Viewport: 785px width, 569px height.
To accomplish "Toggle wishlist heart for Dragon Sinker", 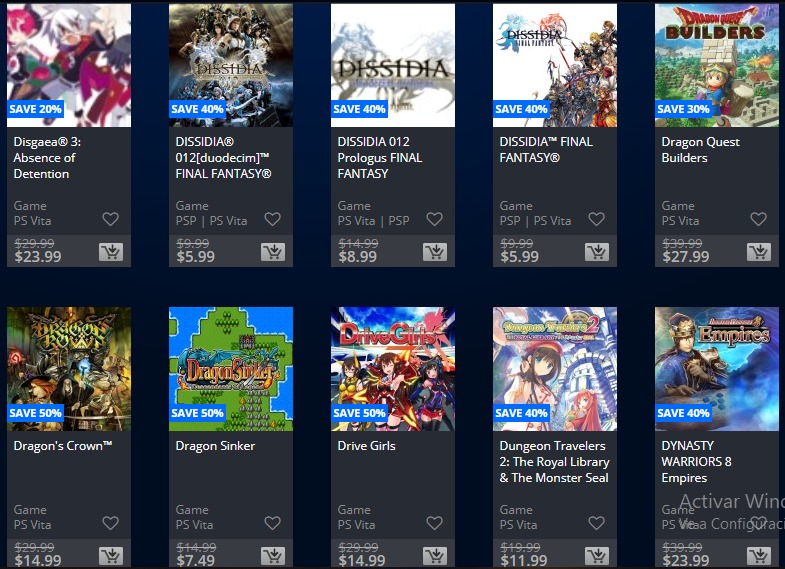I will [x=272, y=523].
